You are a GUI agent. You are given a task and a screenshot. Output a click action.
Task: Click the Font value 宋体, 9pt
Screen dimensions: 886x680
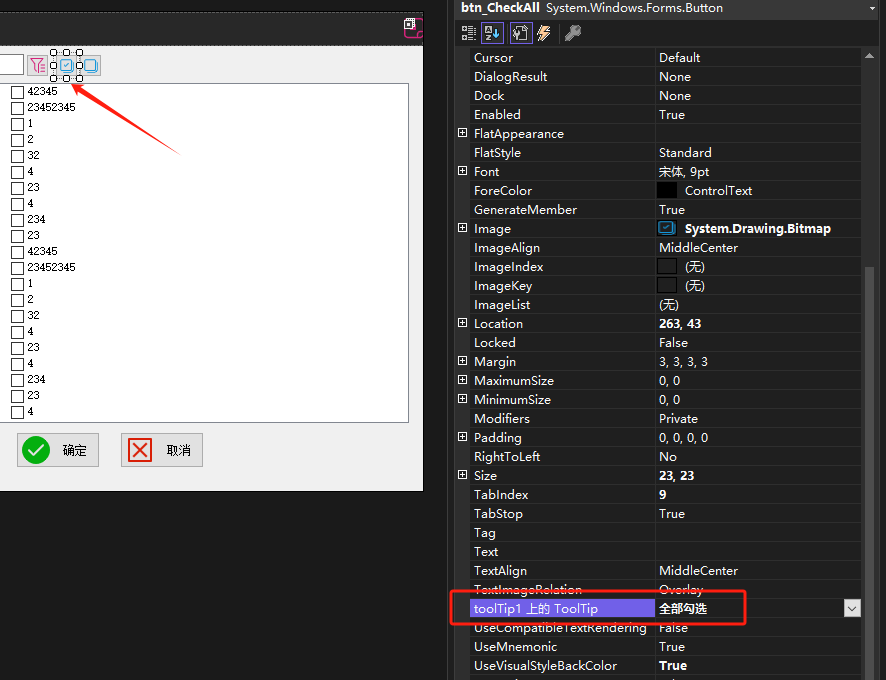684,172
